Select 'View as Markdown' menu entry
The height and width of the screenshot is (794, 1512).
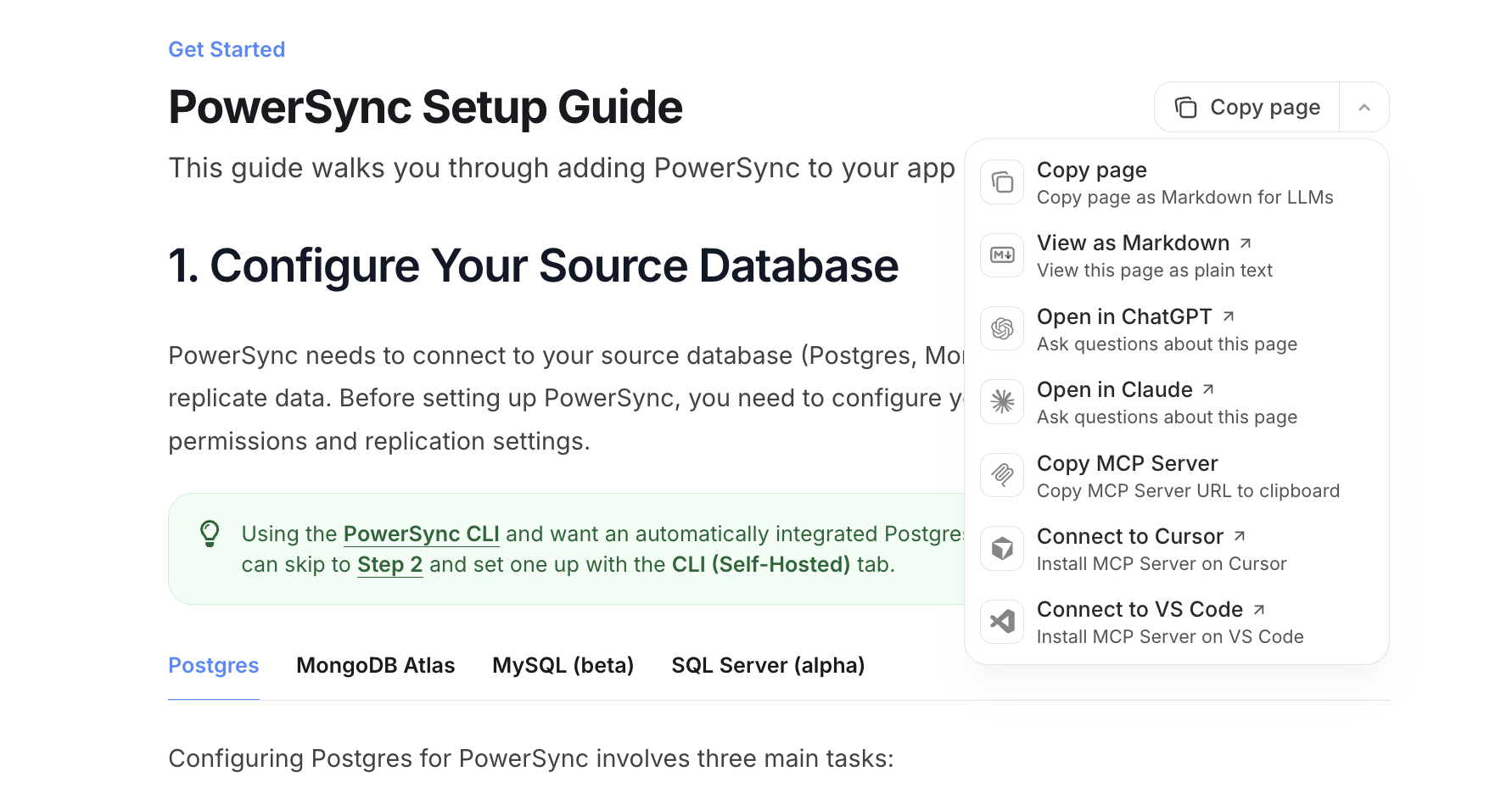click(1176, 255)
